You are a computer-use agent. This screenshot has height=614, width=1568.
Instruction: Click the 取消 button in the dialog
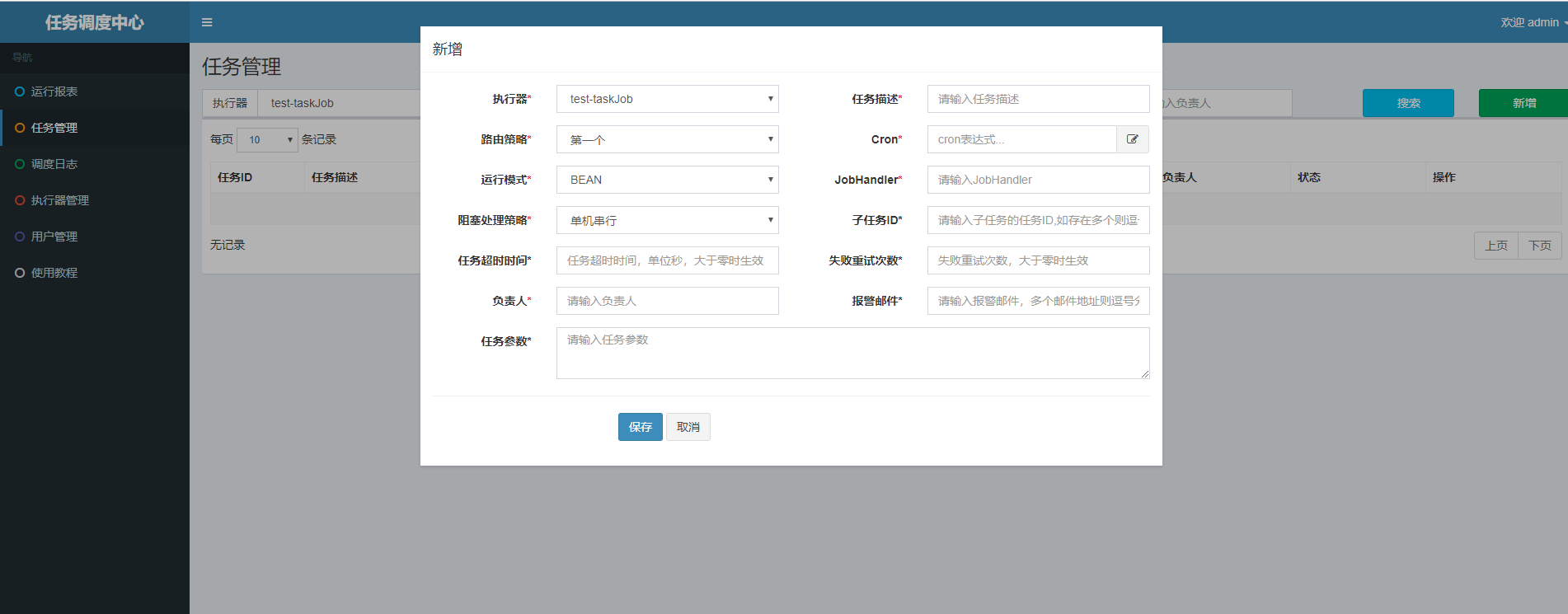[688, 427]
